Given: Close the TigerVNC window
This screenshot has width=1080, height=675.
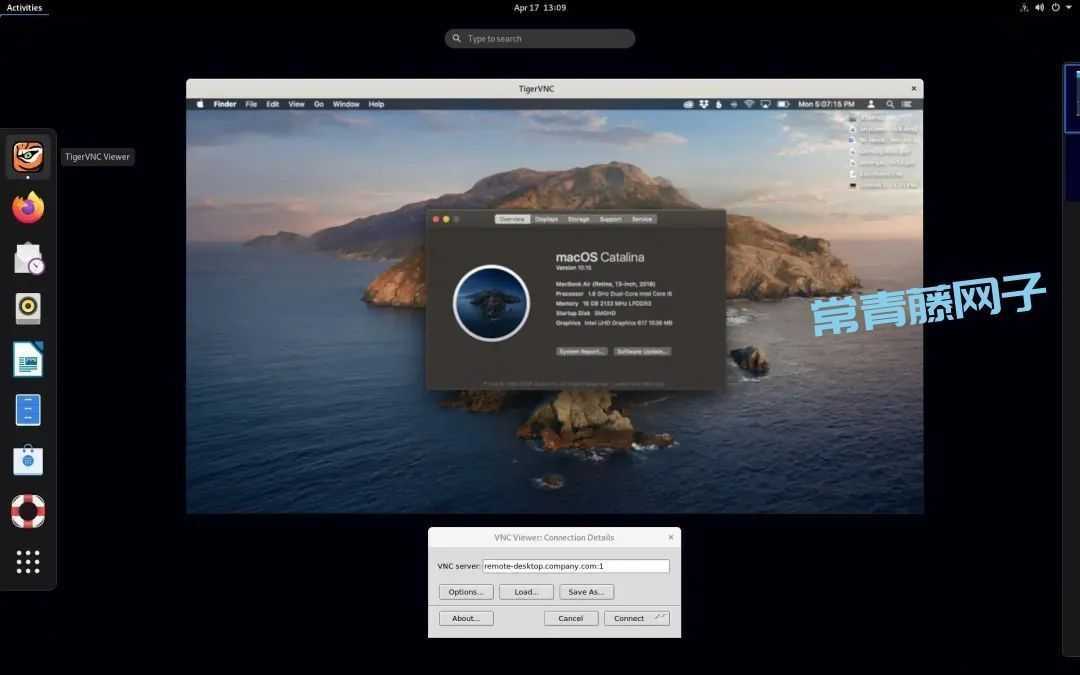Looking at the screenshot, I should pos(914,88).
